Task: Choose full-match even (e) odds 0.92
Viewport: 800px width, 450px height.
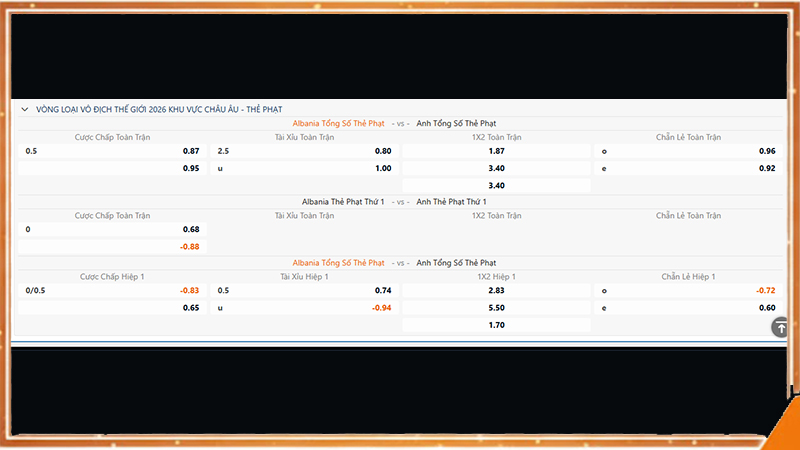Action: [767, 168]
